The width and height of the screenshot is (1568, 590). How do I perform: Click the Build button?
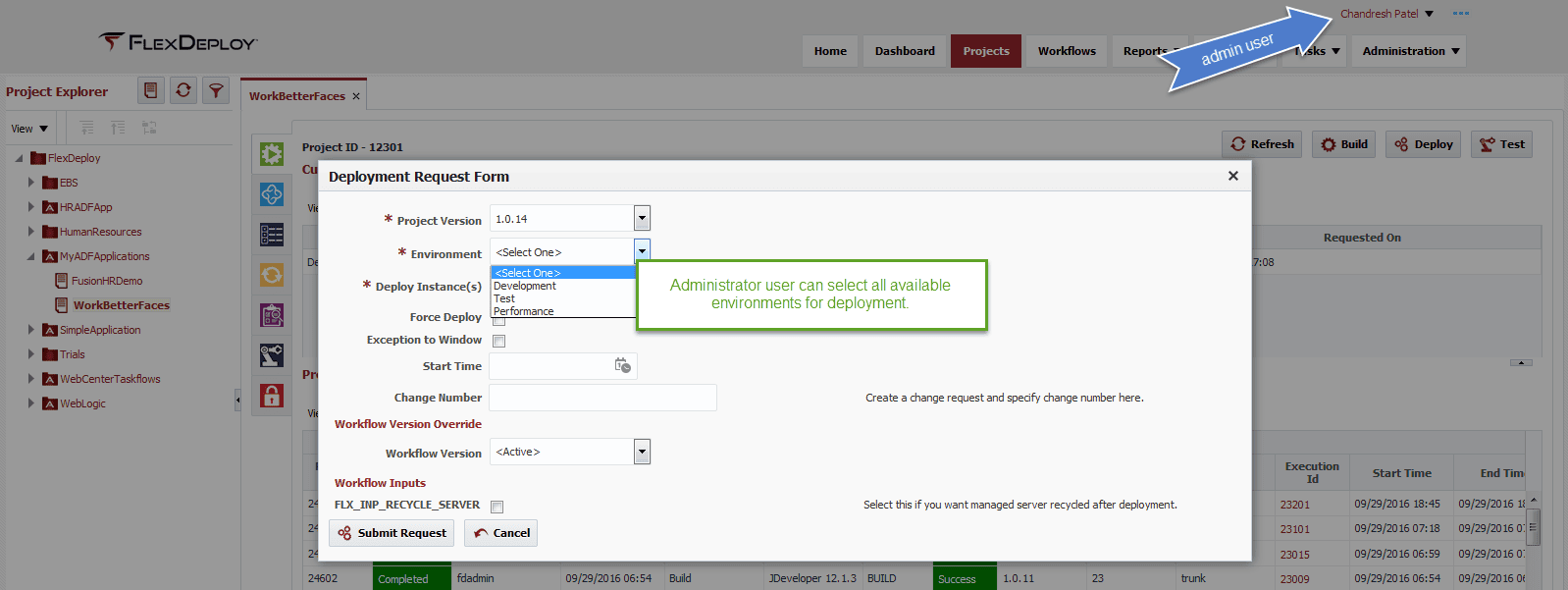pyautogui.click(x=1344, y=144)
